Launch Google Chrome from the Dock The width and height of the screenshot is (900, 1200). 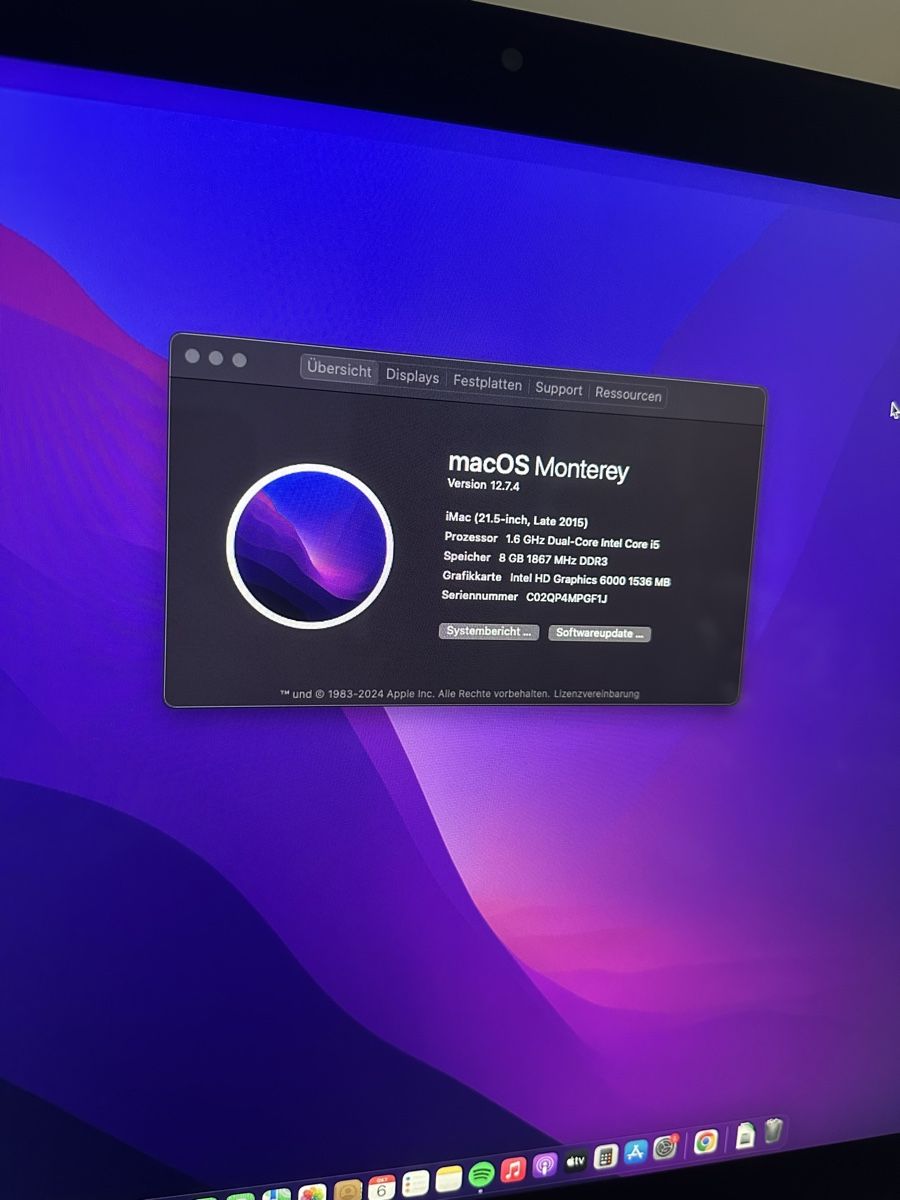[706, 1141]
